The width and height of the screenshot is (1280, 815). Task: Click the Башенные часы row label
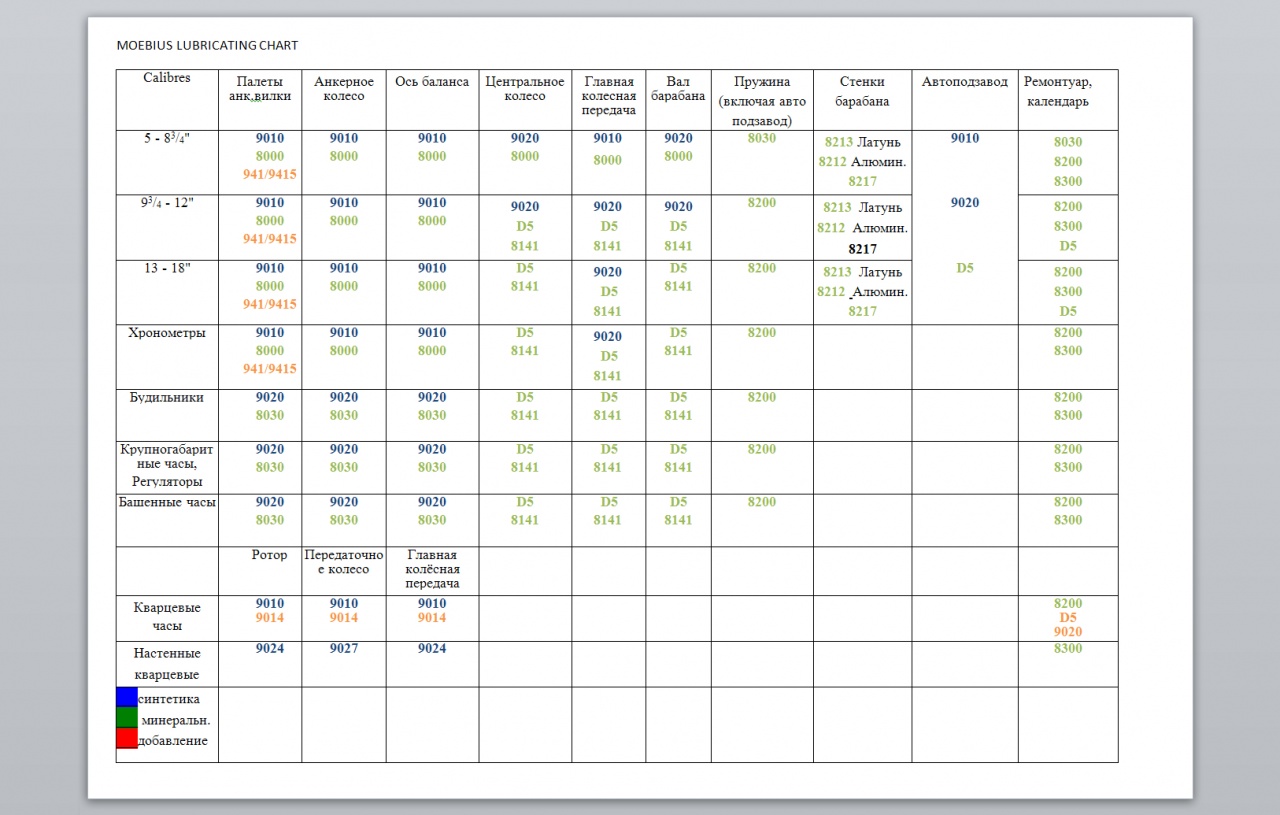point(167,502)
